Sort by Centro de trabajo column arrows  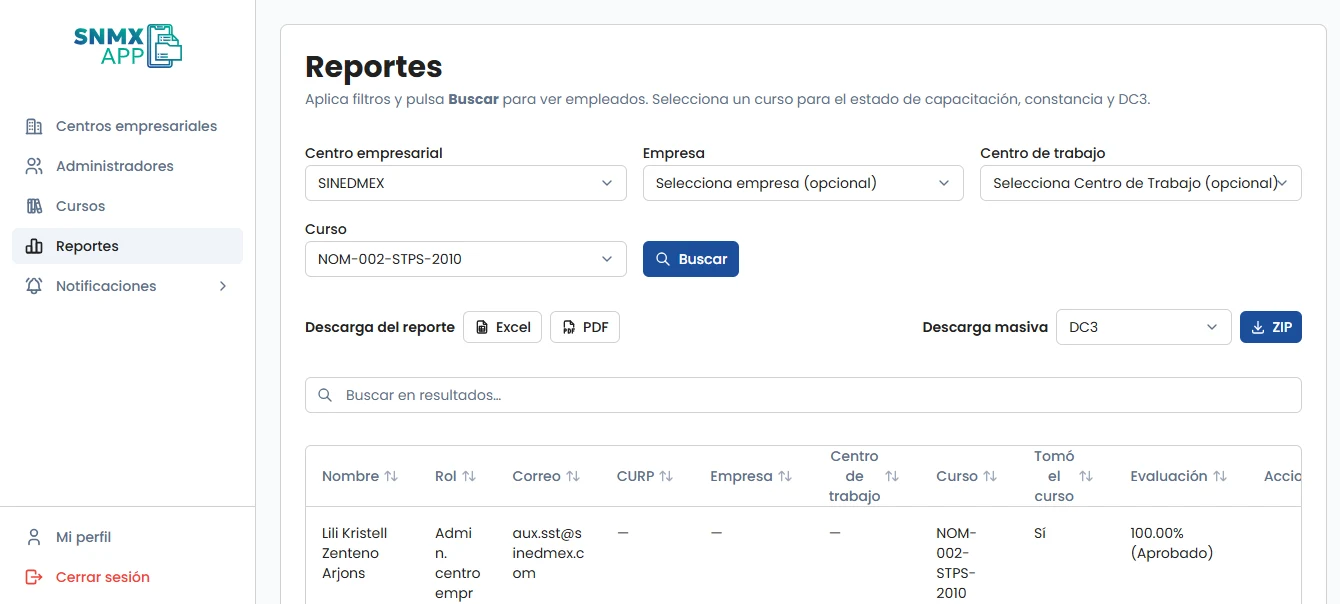pyautogui.click(x=892, y=476)
